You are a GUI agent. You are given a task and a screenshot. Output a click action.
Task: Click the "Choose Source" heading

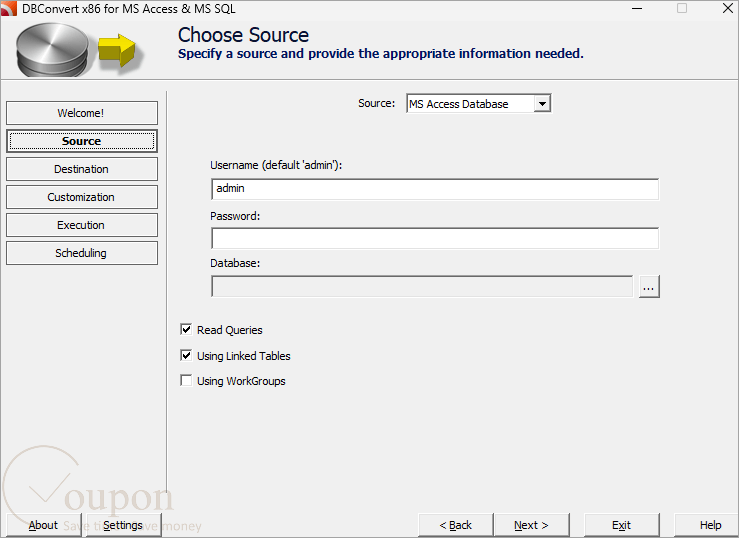click(243, 35)
